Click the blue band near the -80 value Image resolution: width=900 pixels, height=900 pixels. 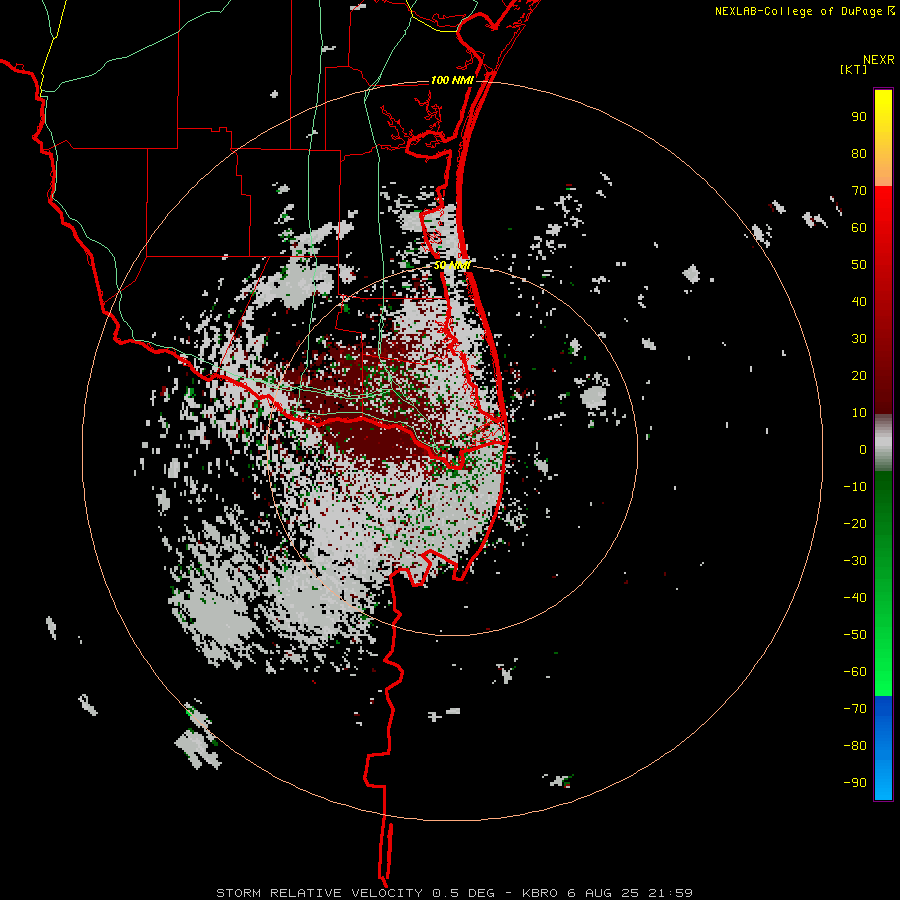(883, 746)
